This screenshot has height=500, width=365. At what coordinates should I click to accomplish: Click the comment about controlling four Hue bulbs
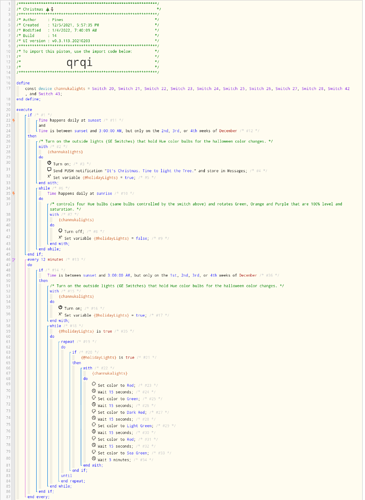tap(196, 207)
